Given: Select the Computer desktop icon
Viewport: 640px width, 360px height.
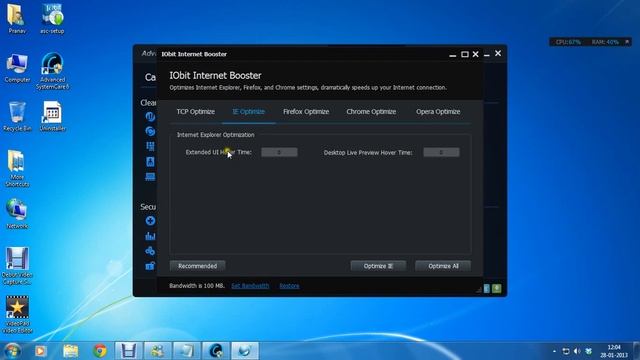Looking at the screenshot, I should coord(17,68).
